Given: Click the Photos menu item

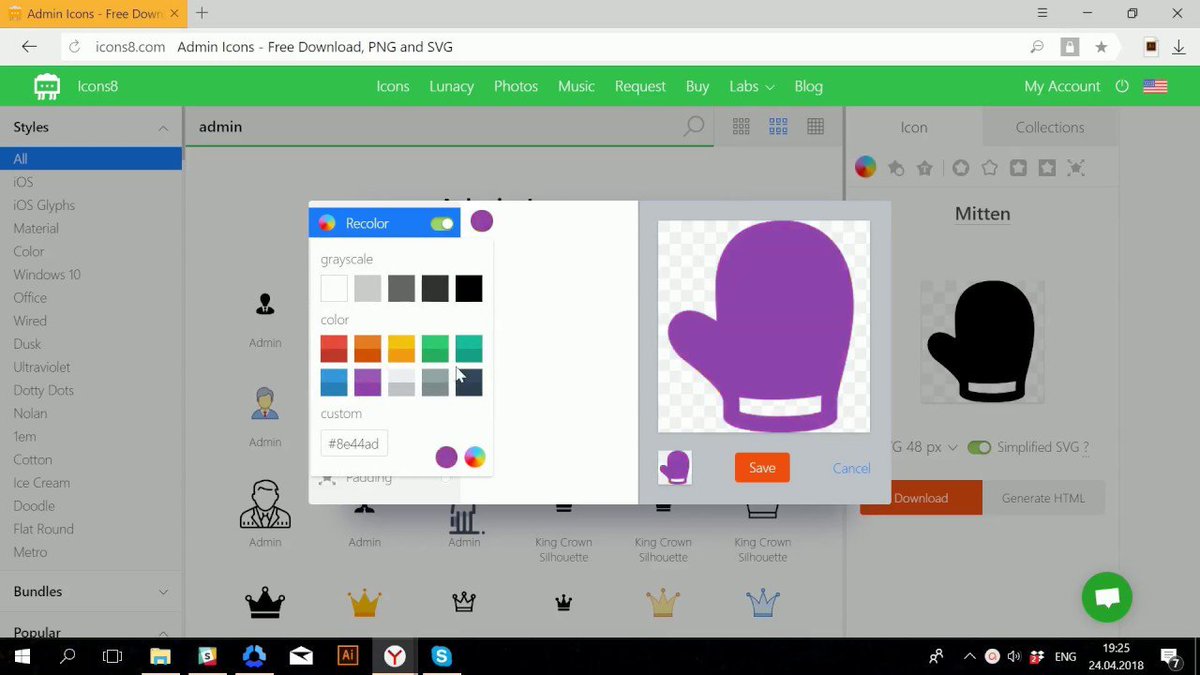Looking at the screenshot, I should click(515, 86).
